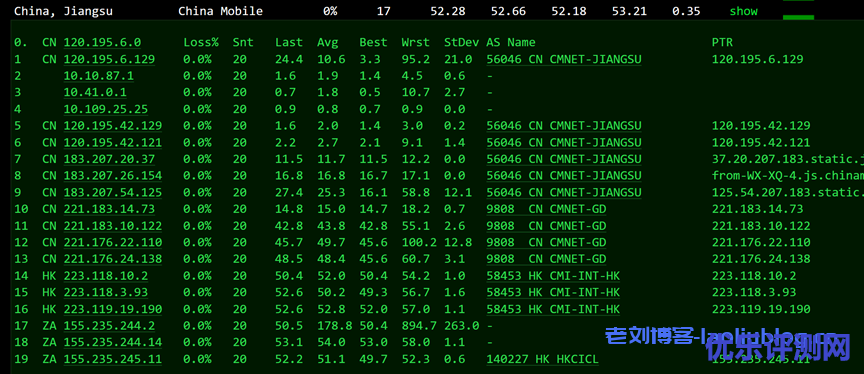Click final hop IP 155.235.245.11
This screenshot has height=374, width=864.
[113, 359]
